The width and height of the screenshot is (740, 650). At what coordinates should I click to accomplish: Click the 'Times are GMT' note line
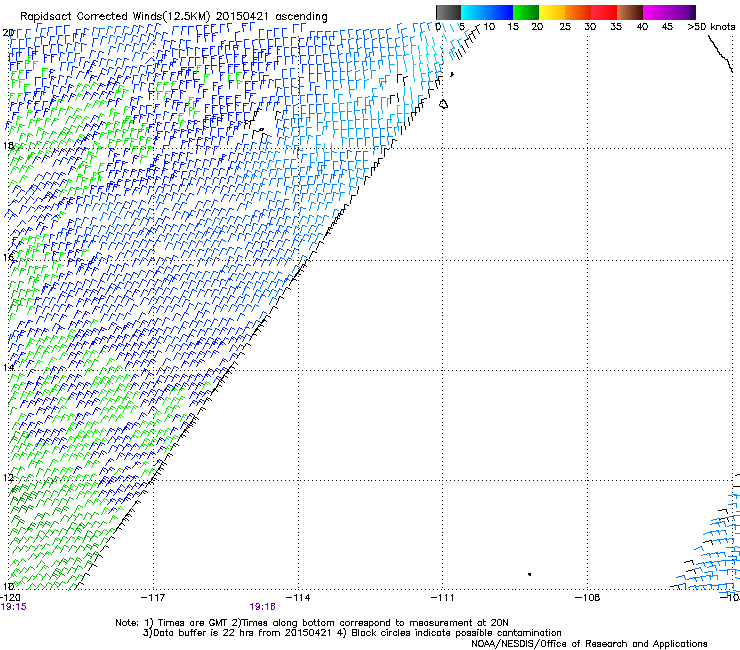coord(311,623)
